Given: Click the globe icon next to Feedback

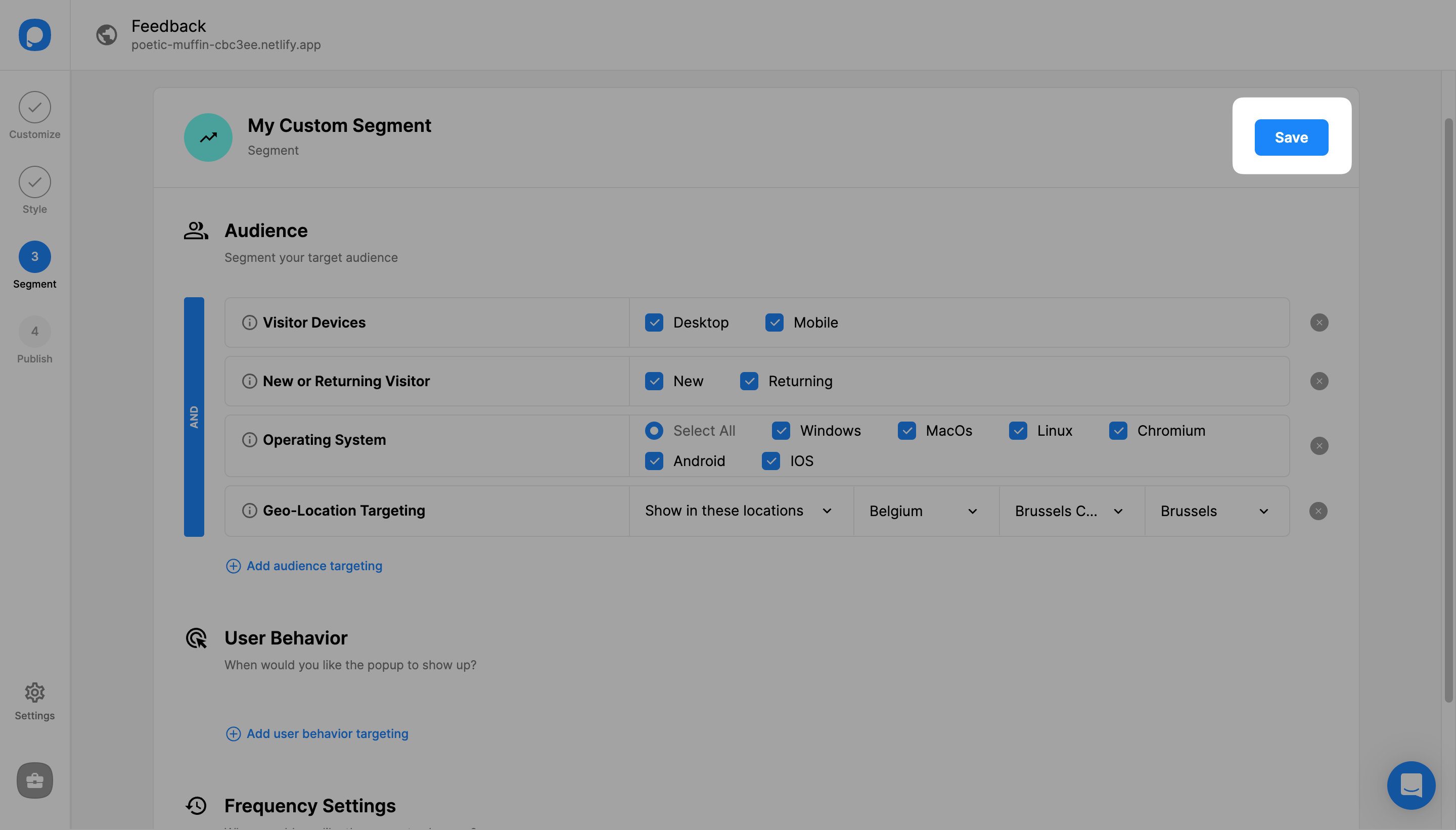Looking at the screenshot, I should pos(106,35).
